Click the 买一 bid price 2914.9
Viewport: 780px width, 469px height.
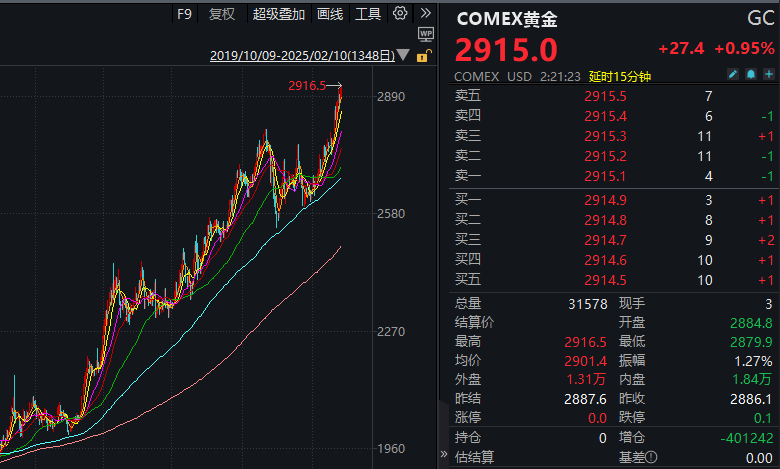(x=605, y=201)
